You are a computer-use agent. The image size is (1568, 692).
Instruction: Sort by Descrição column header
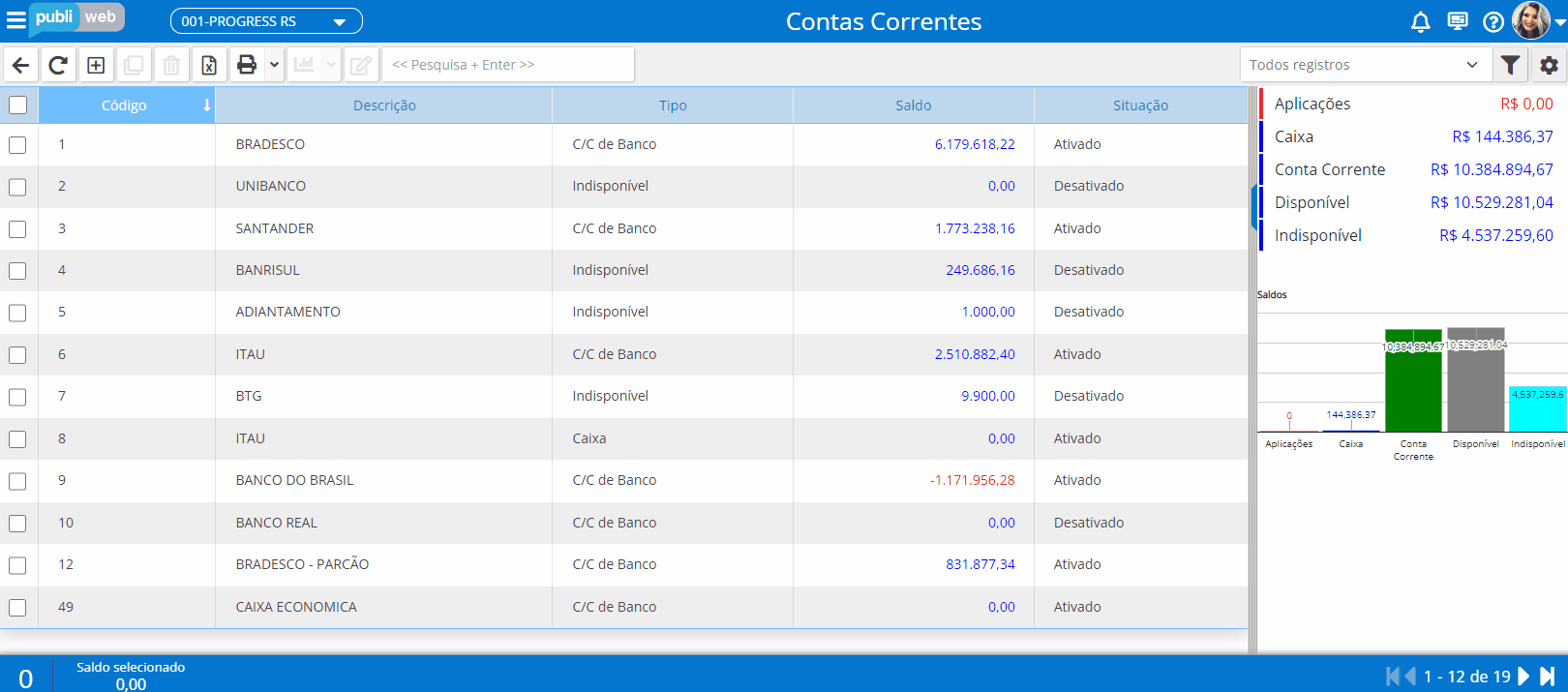point(384,105)
